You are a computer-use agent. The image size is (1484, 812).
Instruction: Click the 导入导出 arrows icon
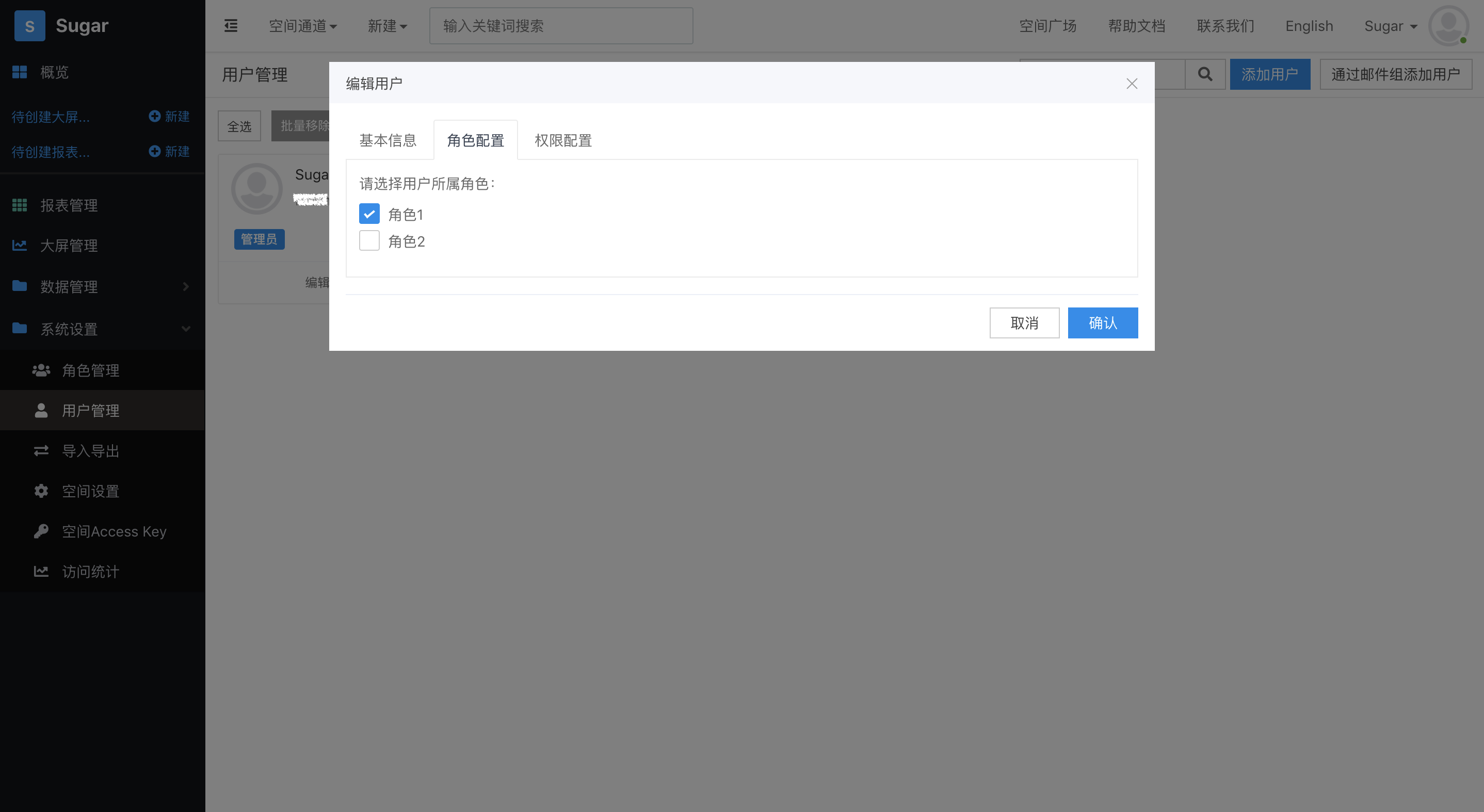pos(41,451)
